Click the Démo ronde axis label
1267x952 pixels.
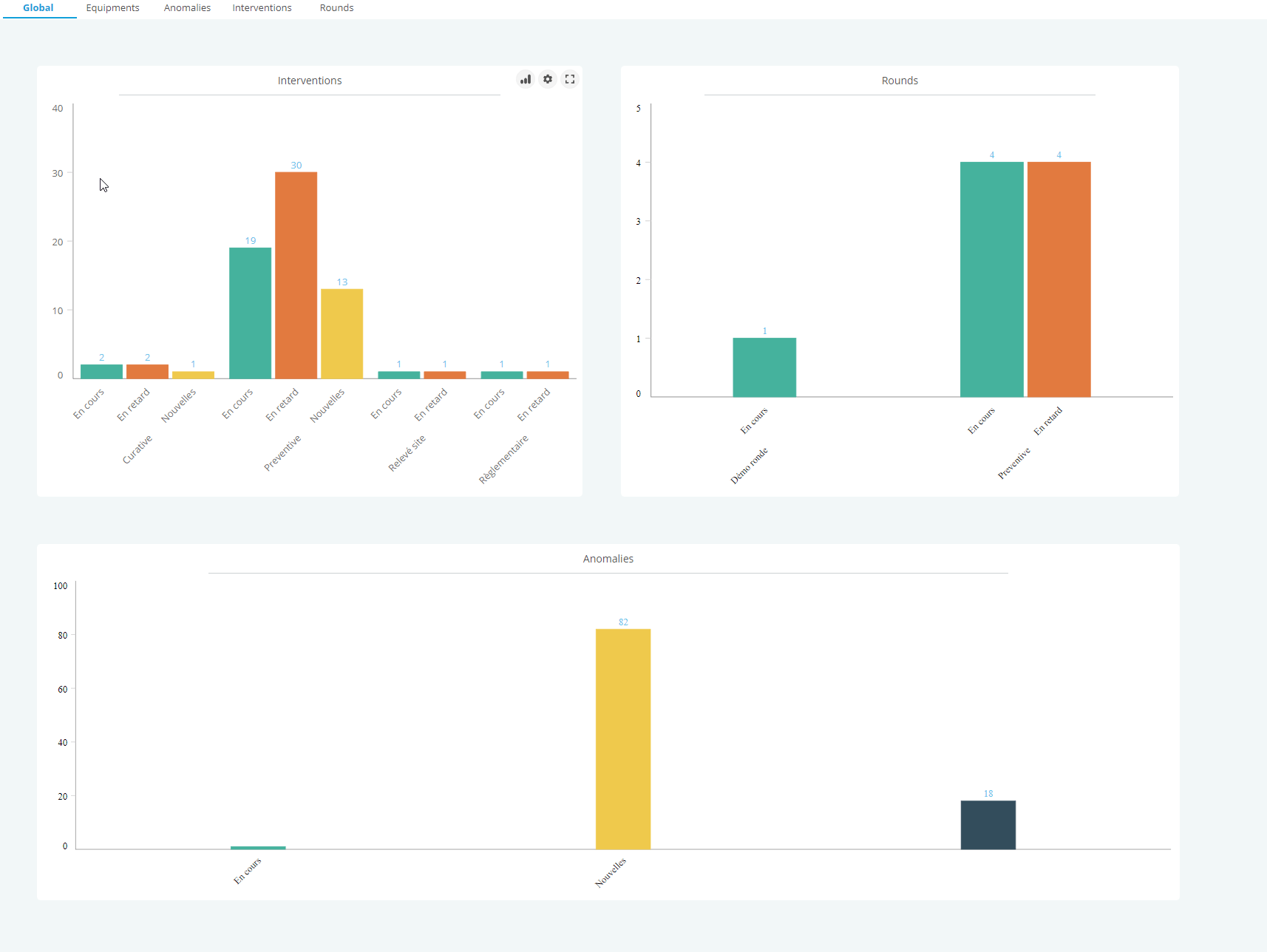coord(750,466)
